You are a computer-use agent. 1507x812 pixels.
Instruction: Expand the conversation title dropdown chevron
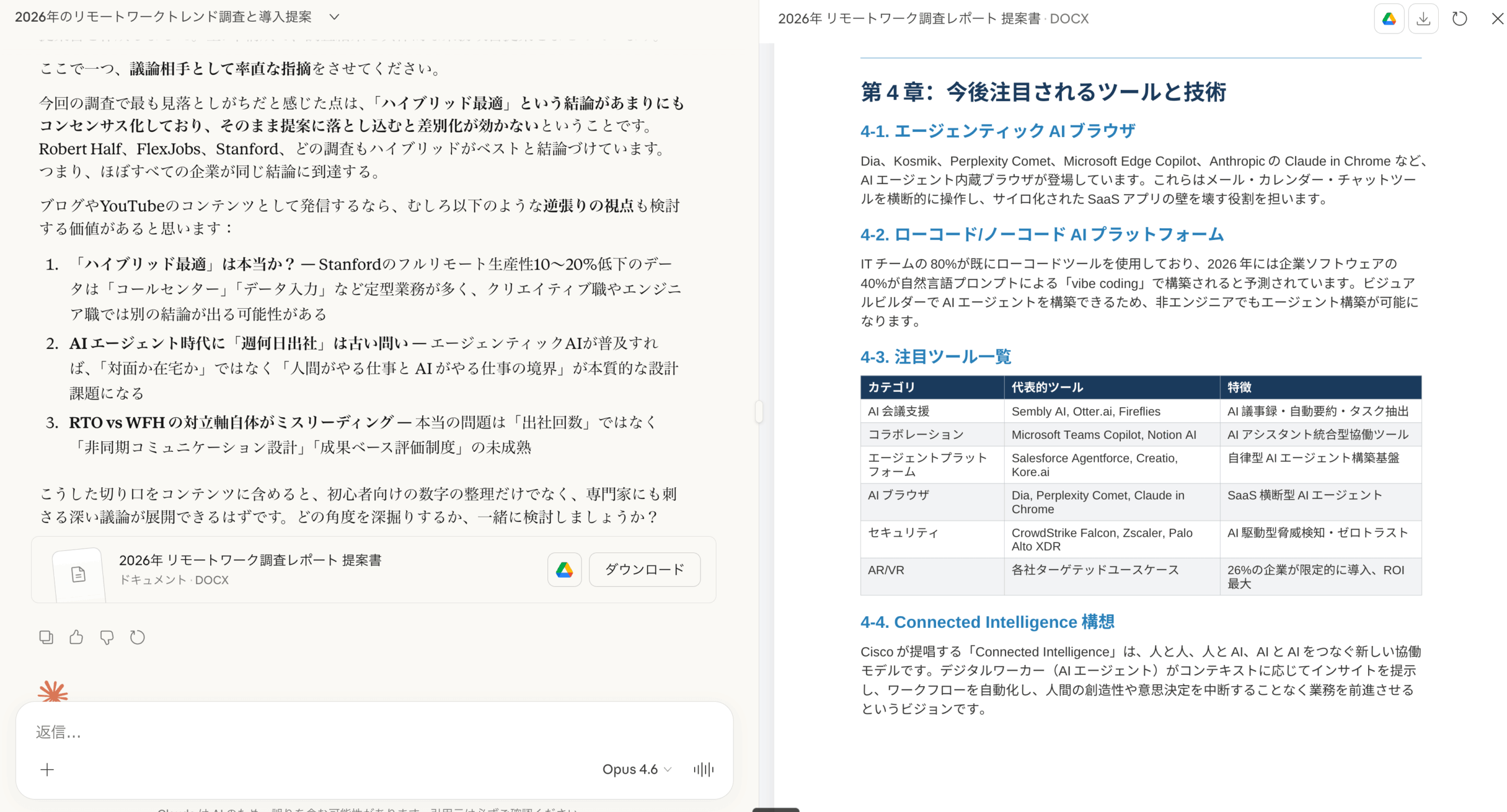(334, 17)
